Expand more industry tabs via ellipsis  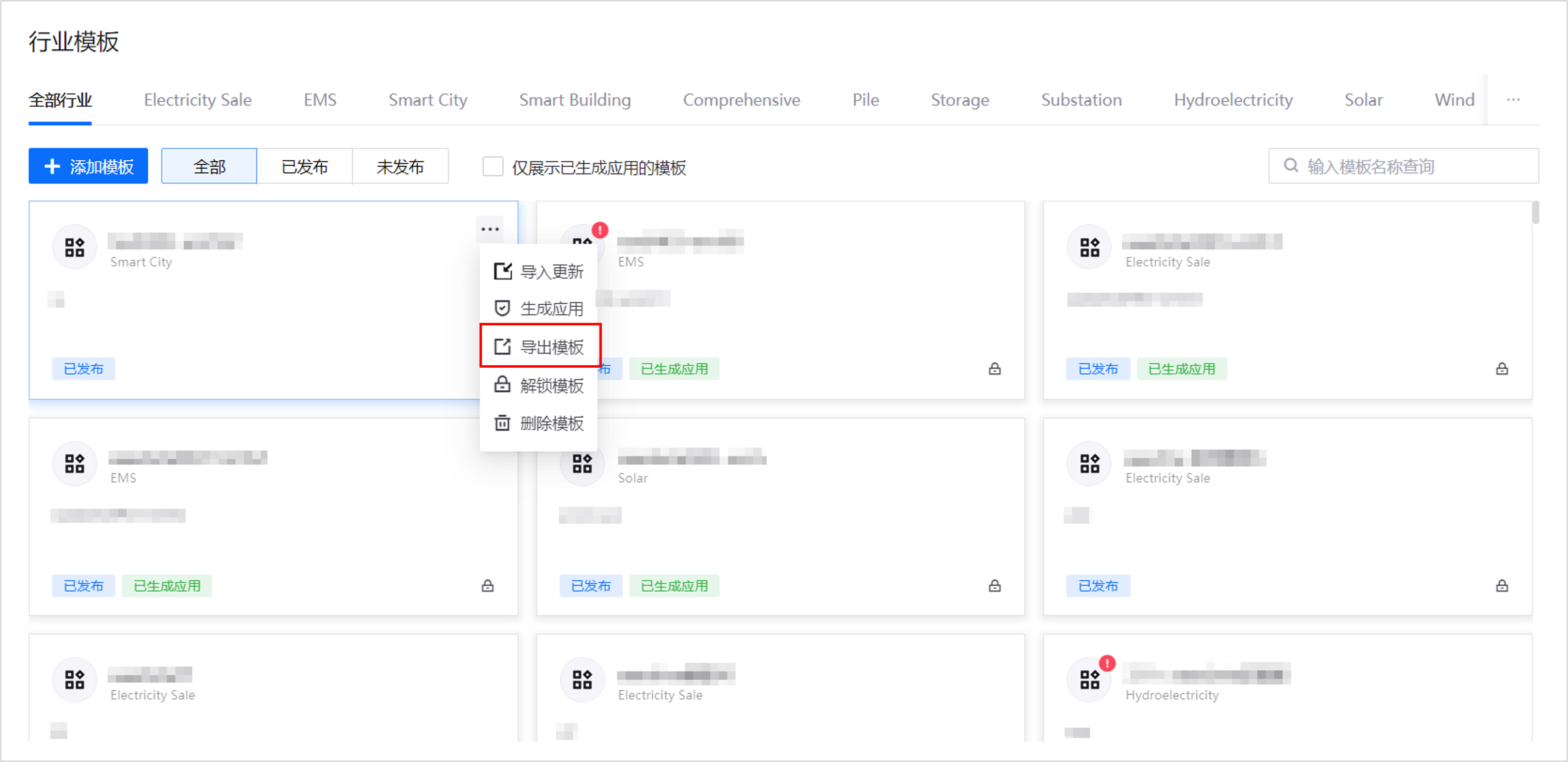[1513, 100]
